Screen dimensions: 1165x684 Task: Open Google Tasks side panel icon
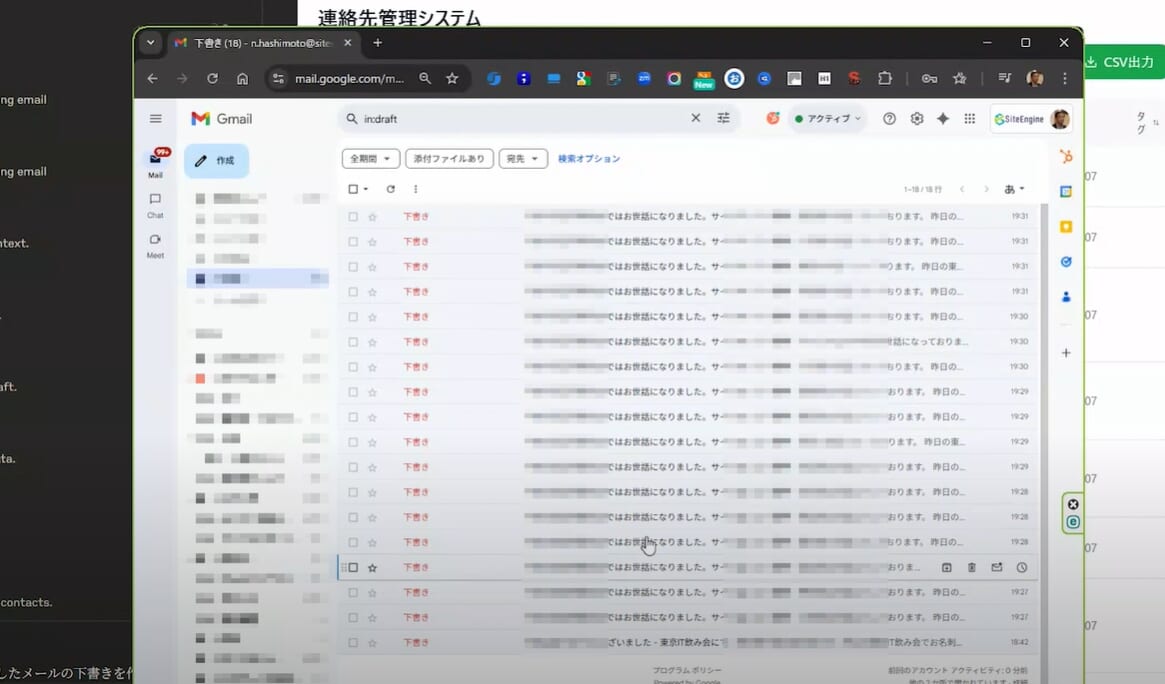point(1066,261)
